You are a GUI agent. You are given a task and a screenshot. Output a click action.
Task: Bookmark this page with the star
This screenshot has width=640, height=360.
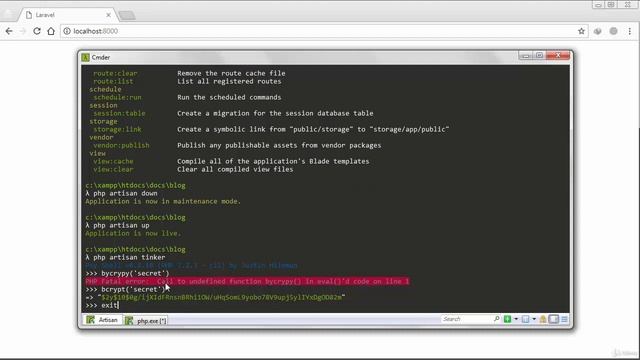click(581, 31)
